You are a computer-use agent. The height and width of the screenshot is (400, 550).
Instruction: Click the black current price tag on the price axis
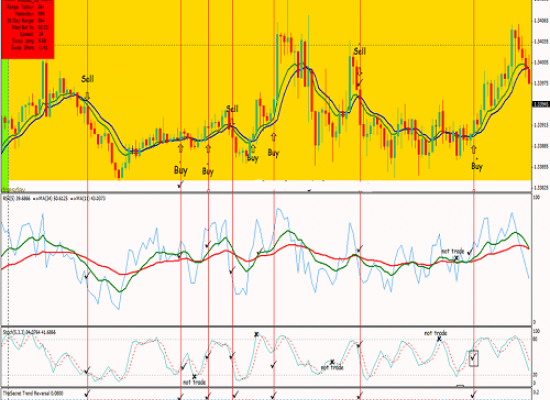[541, 104]
